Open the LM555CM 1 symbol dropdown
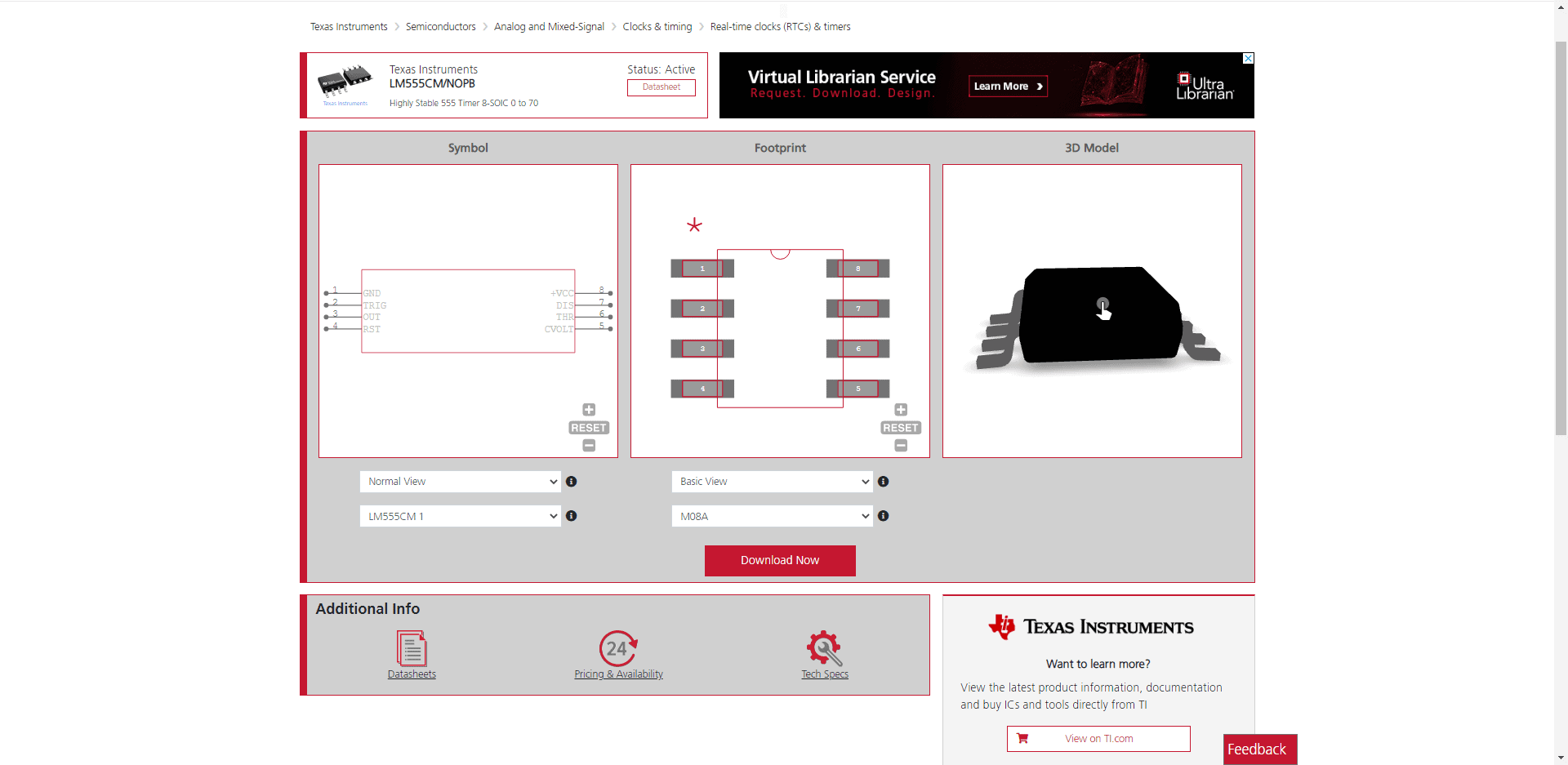The width and height of the screenshot is (1568, 765). point(461,516)
